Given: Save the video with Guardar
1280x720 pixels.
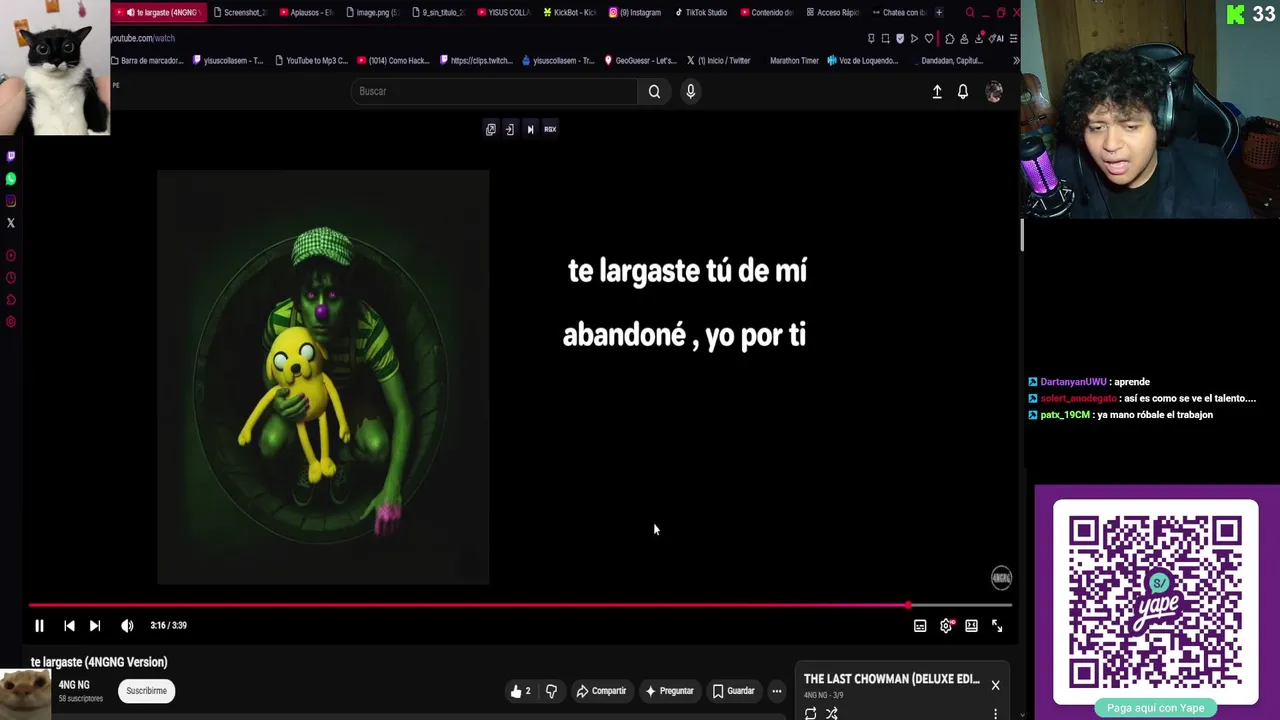Looking at the screenshot, I should pyautogui.click(x=733, y=691).
